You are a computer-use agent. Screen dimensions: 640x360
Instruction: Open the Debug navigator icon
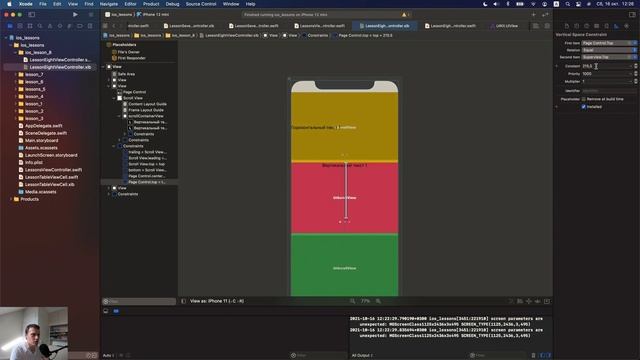(70, 26)
